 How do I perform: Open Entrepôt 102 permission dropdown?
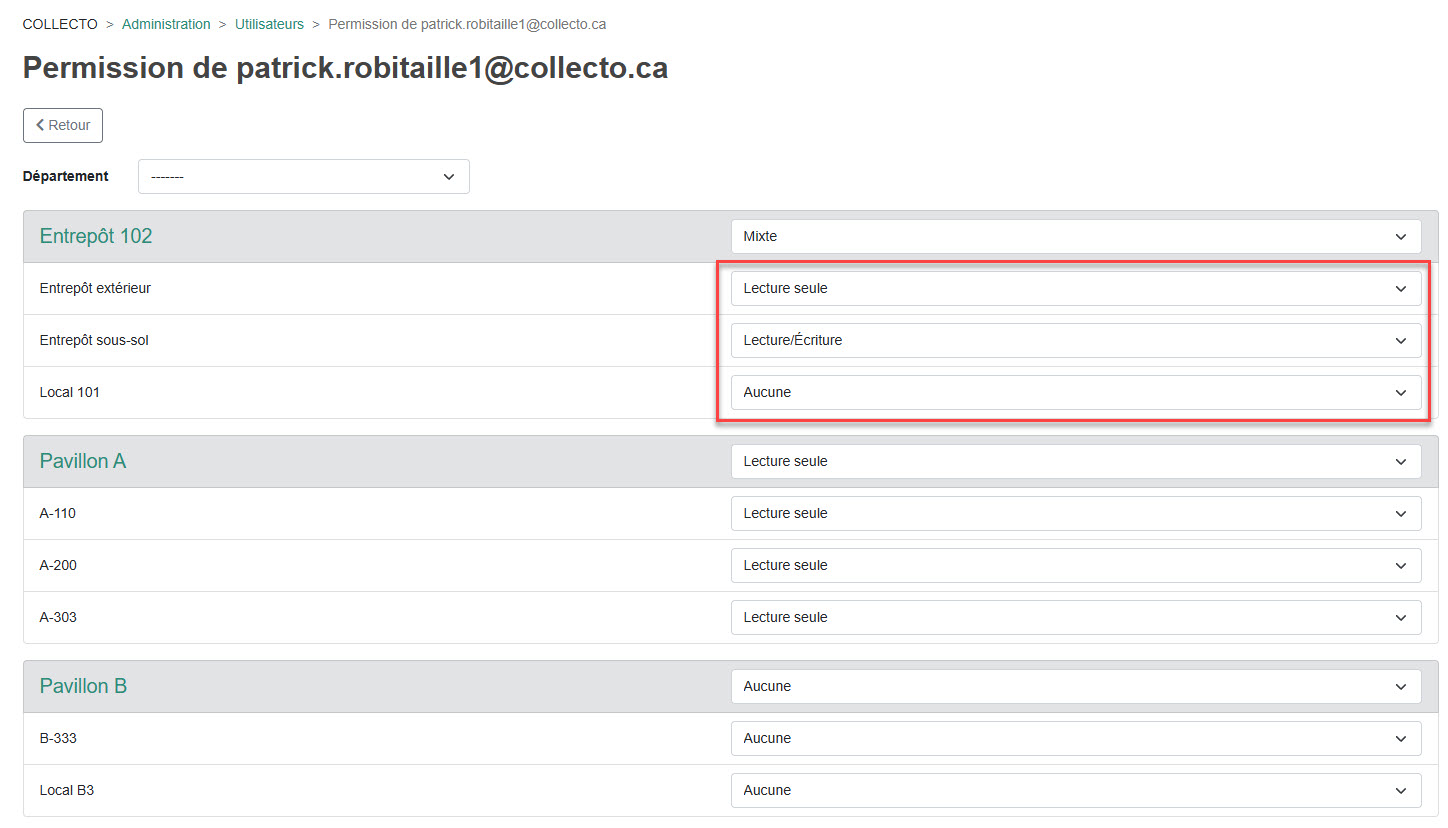click(1075, 237)
